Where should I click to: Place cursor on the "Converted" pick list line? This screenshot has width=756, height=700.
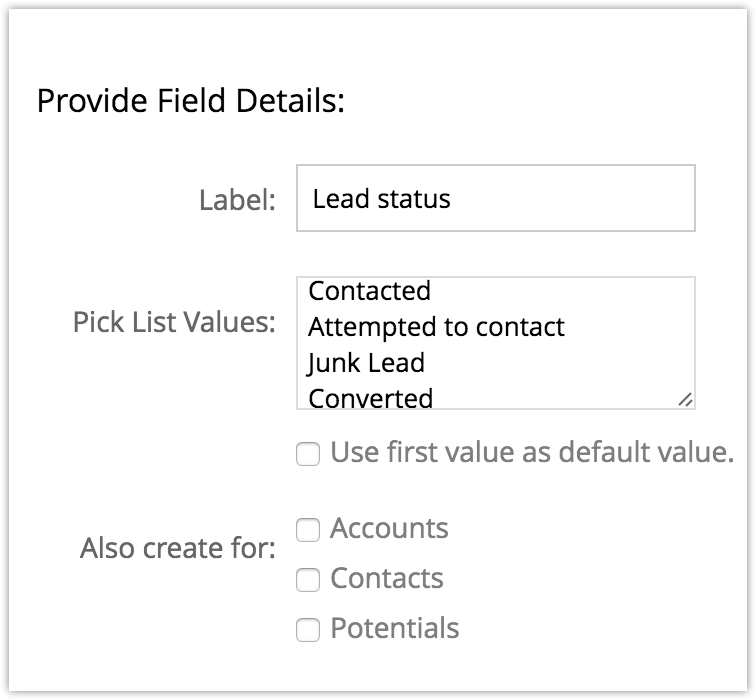coord(370,398)
